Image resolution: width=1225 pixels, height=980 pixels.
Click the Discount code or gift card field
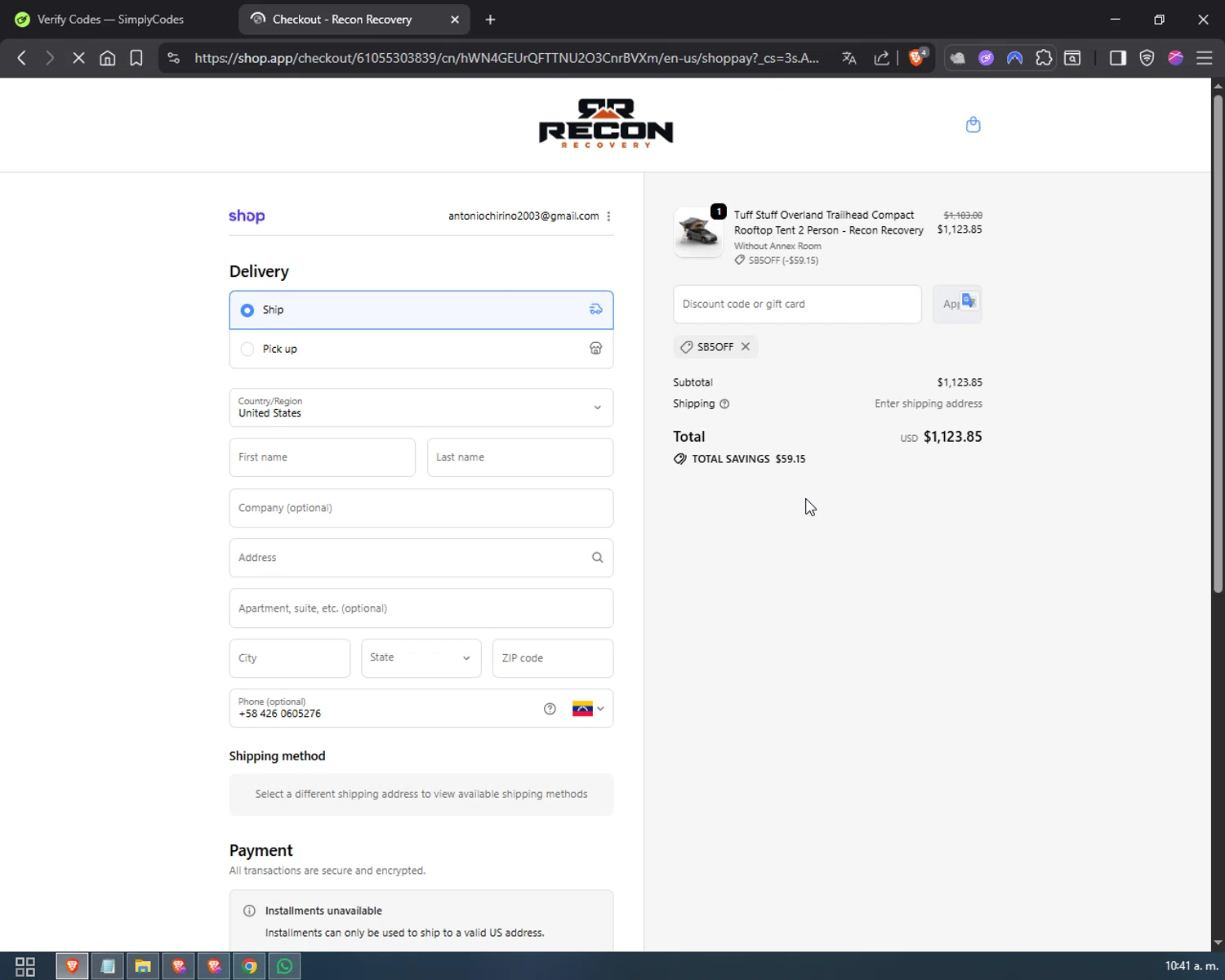click(797, 304)
